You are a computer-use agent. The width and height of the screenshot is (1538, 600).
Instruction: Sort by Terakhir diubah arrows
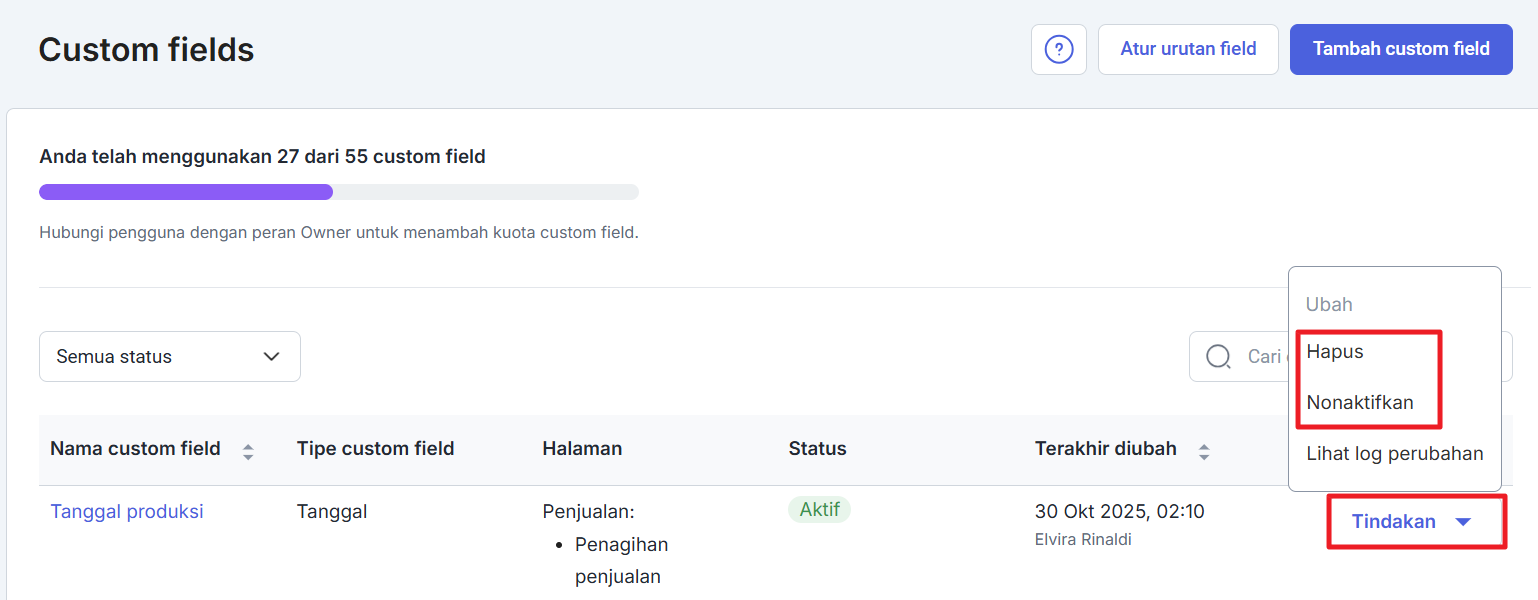point(1204,452)
